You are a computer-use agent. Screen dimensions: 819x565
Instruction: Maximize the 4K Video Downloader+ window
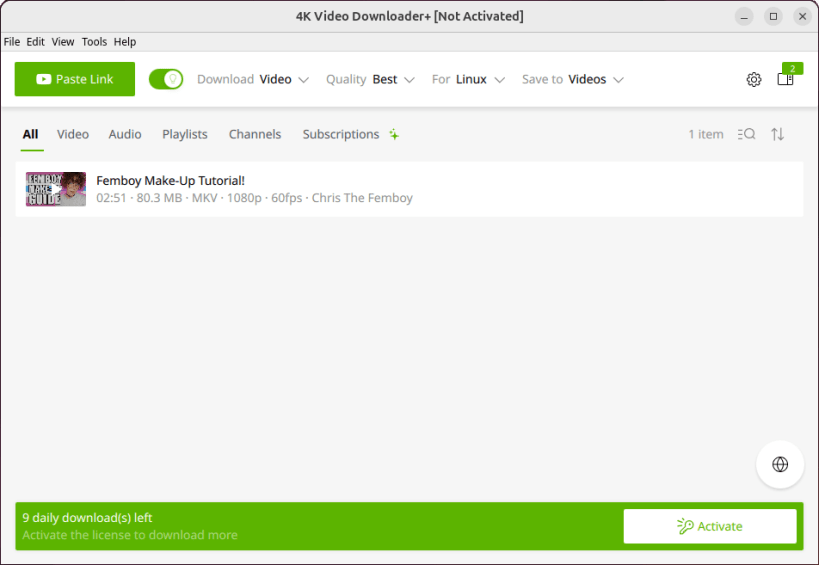(x=773, y=17)
